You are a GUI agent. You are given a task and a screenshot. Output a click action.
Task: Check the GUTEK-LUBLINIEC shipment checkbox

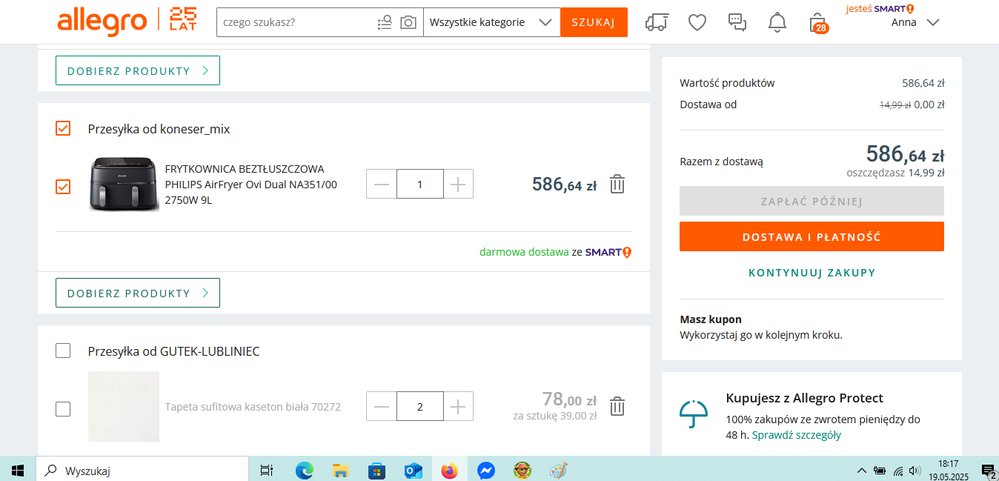point(63,350)
